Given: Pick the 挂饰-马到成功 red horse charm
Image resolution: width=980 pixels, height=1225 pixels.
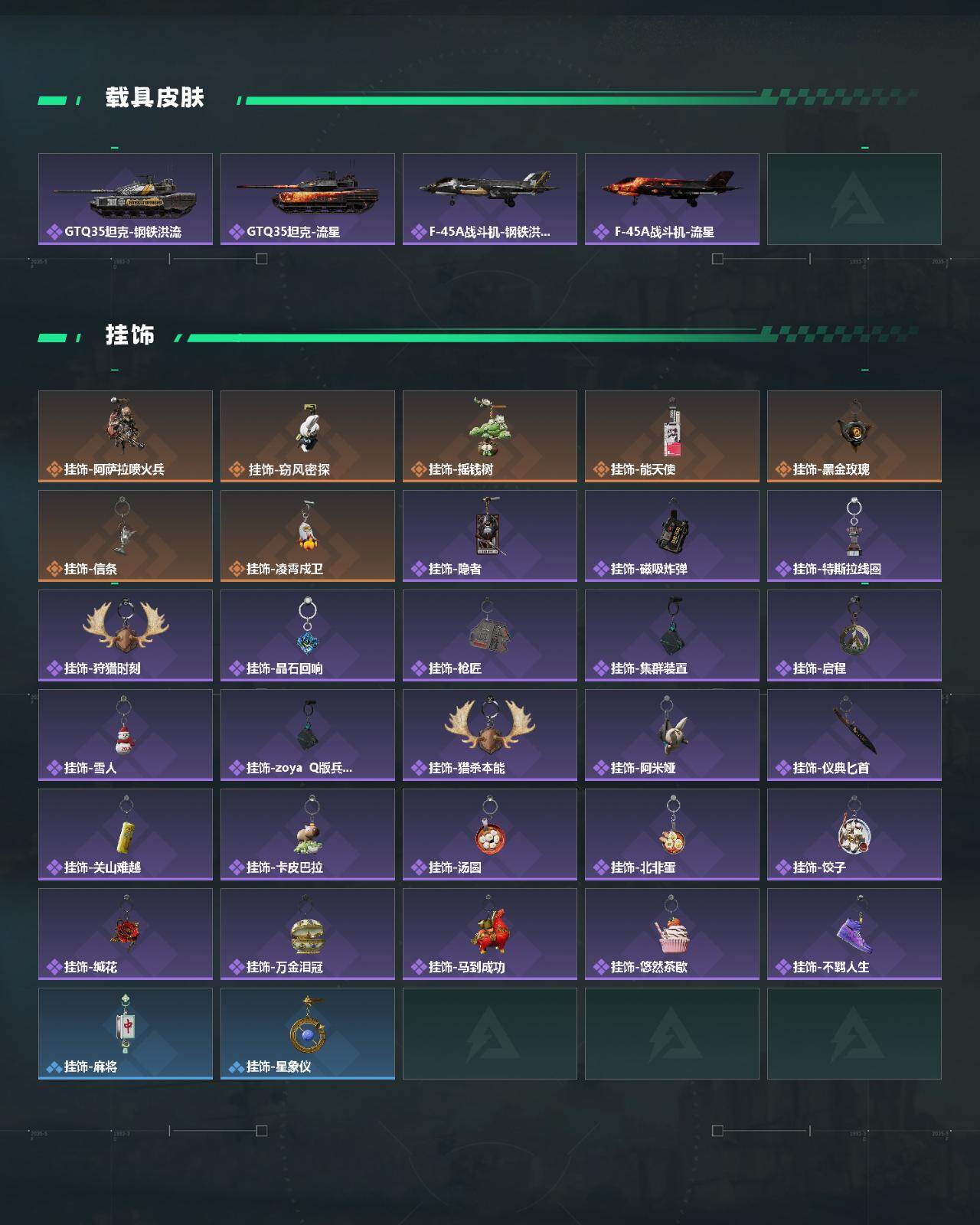Looking at the screenshot, I should [490, 934].
